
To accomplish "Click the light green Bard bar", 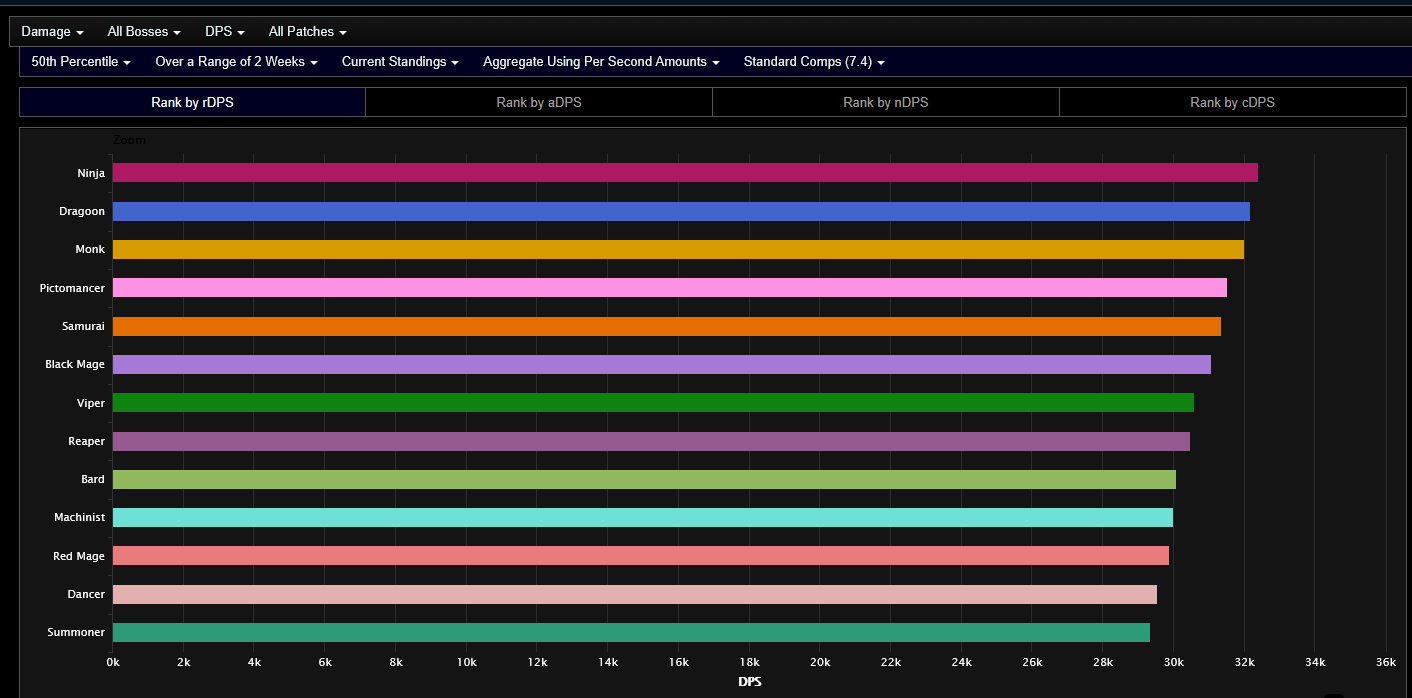I will click(x=644, y=479).
